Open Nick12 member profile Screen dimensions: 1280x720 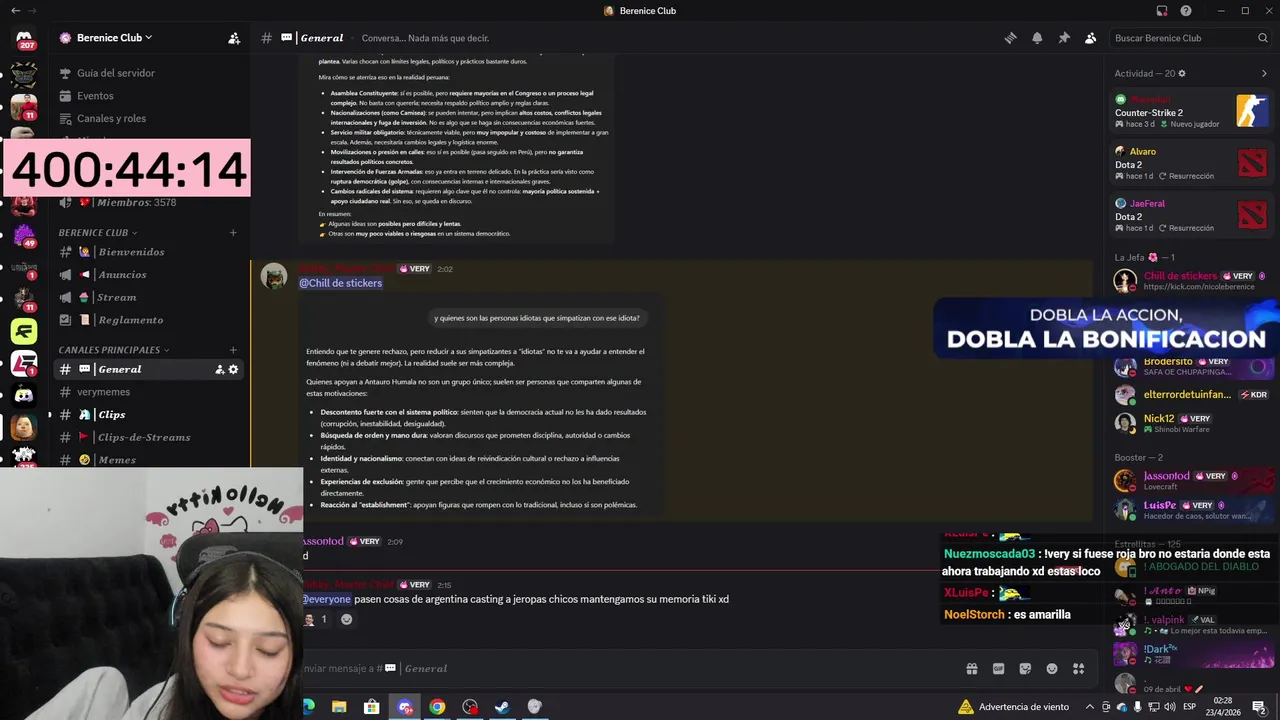(x=1190, y=423)
